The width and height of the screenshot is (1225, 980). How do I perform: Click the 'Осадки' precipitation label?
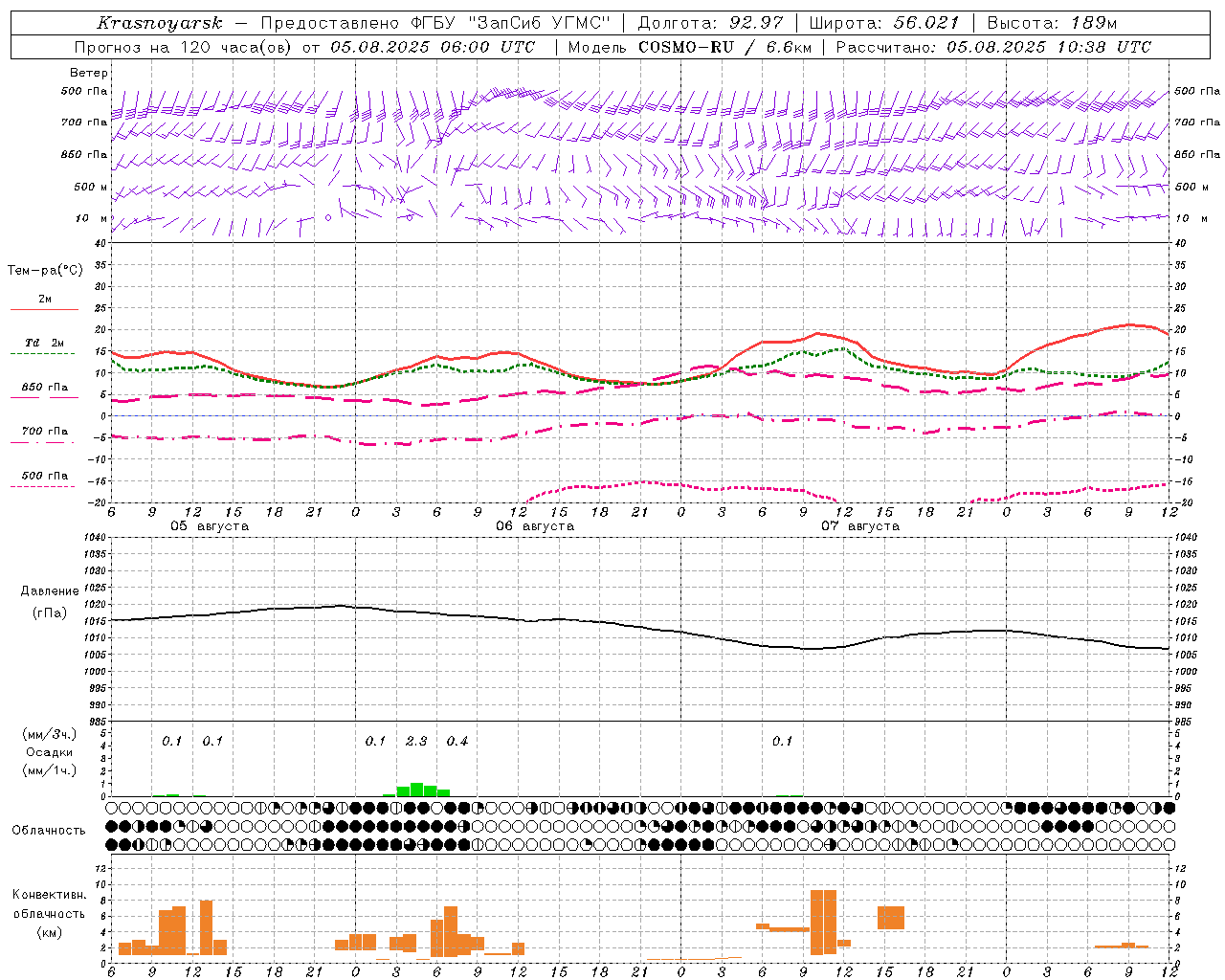(50, 752)
